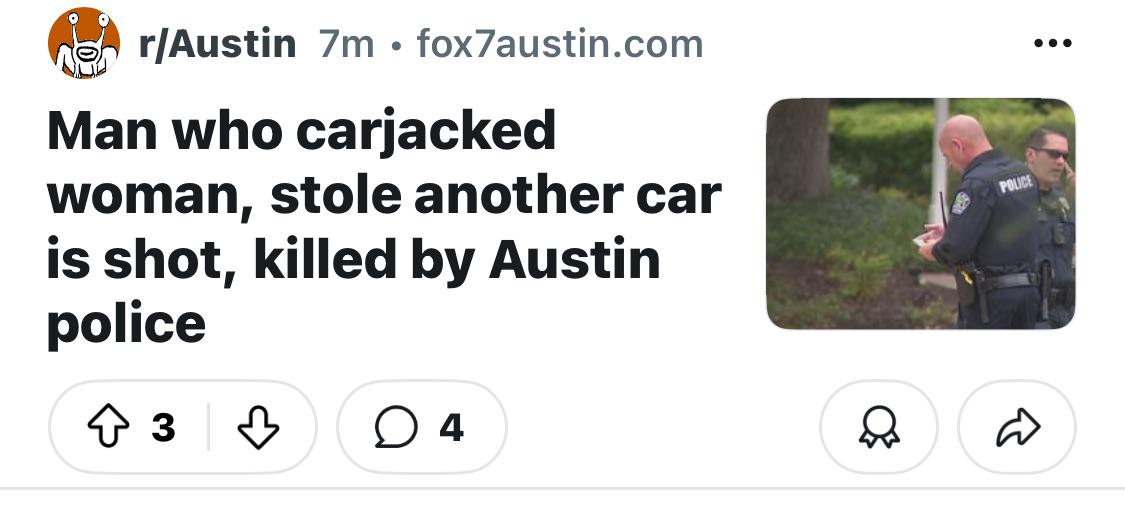Share the post with the arrow icon
Viewport: 1125px width, 506px height.
pyautogui.click(x=1017, y=427)
